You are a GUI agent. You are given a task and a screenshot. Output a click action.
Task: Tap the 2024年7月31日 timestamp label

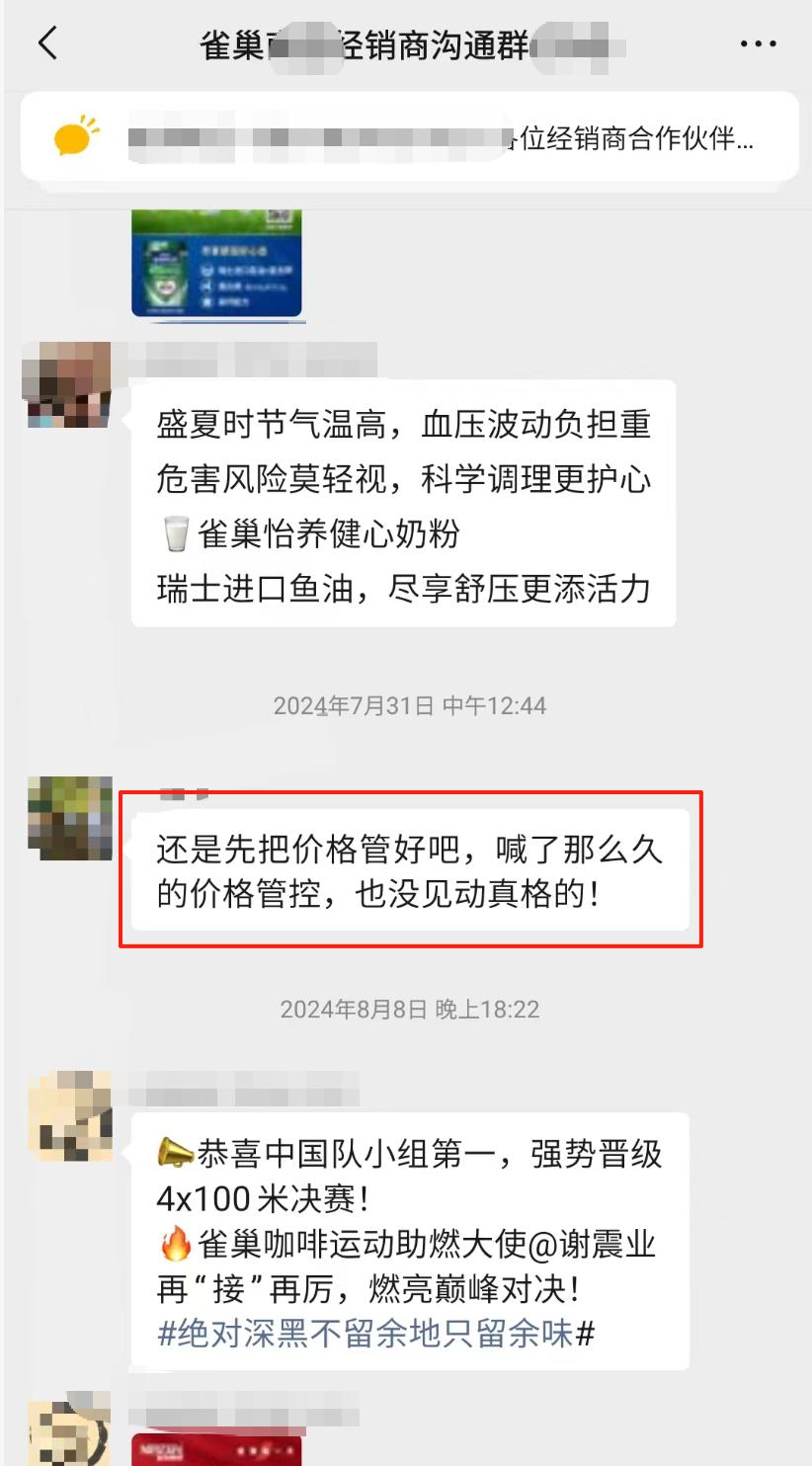click(410, 705)
